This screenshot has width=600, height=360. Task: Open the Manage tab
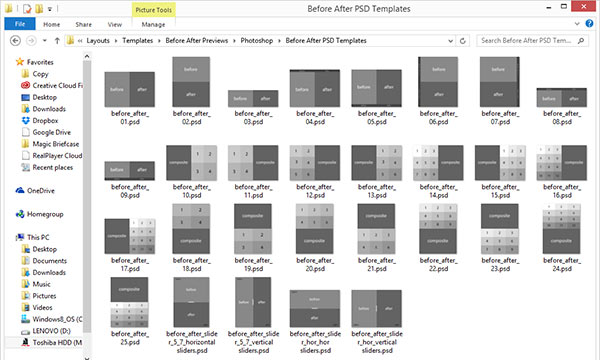point(153,24)
